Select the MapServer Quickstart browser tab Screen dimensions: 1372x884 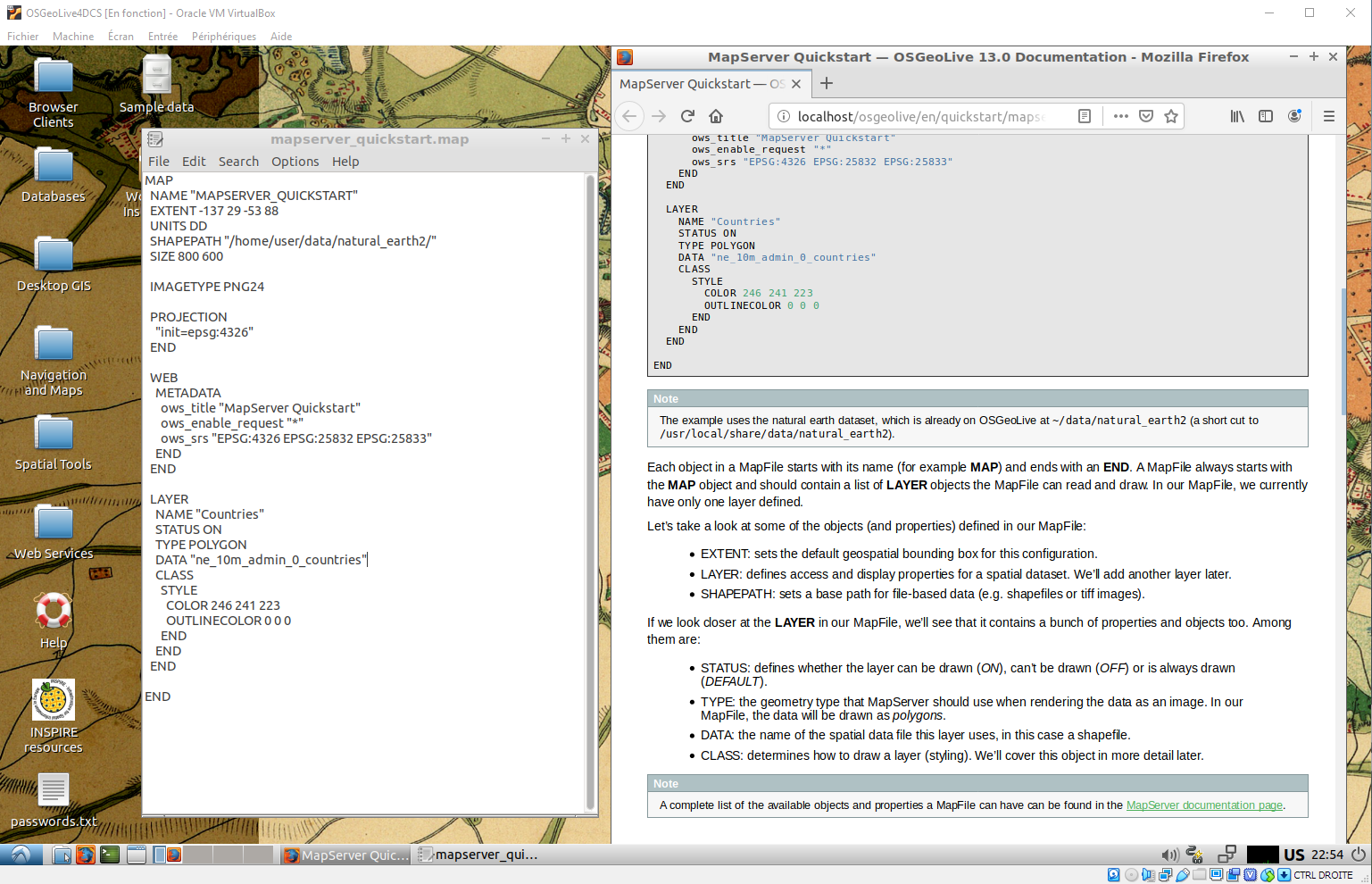point(711,84)
